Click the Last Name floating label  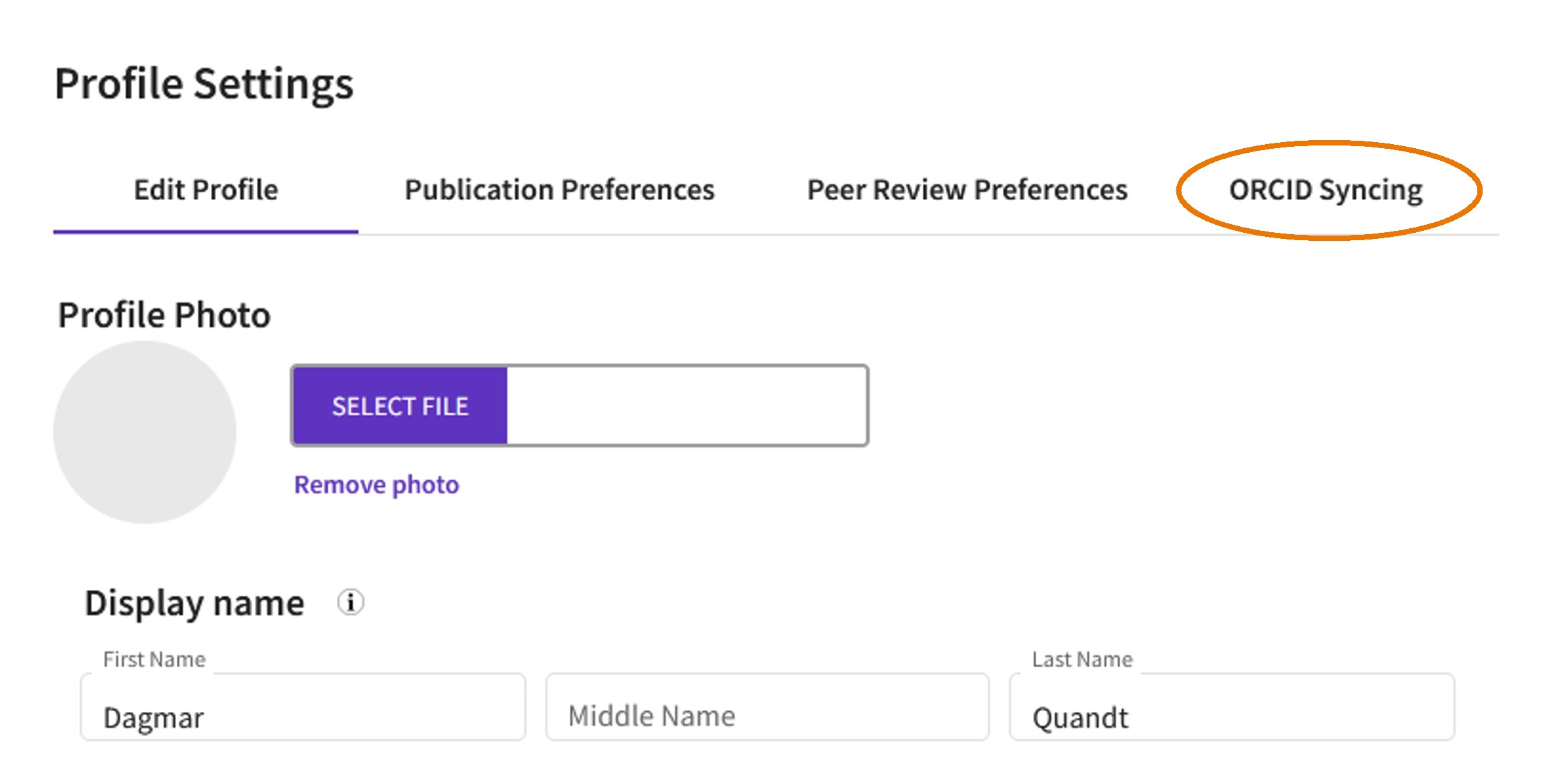1082,659
